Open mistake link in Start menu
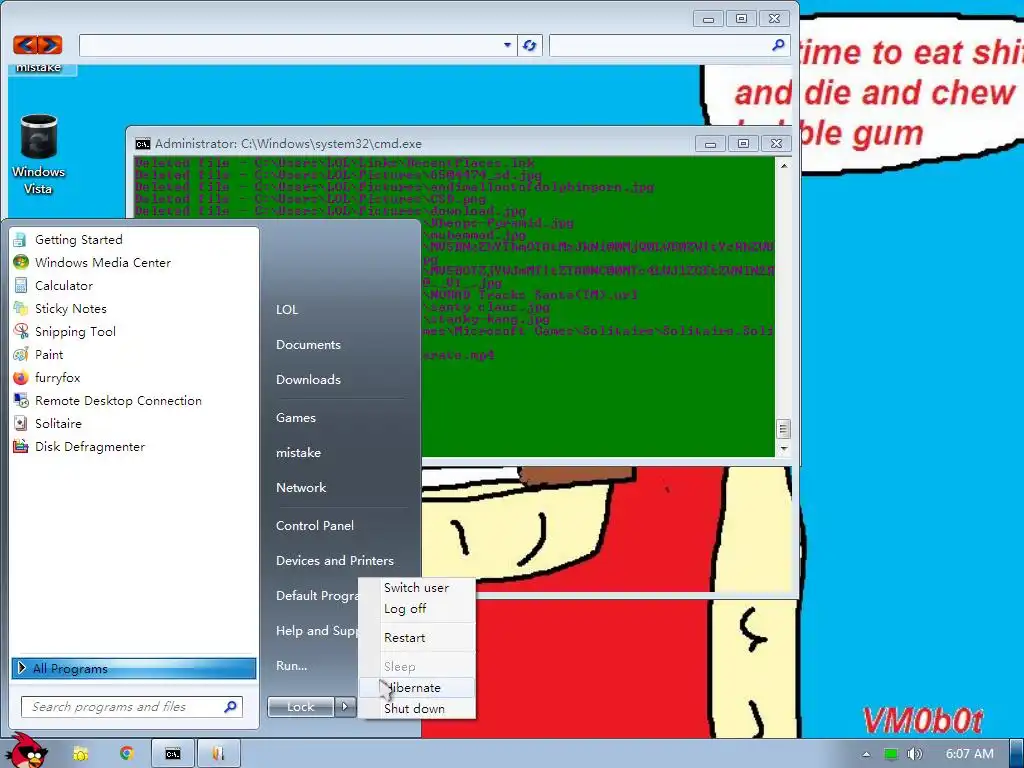Screen dimensions: 1024x768 pyautogui.click(x=298, y=453)
